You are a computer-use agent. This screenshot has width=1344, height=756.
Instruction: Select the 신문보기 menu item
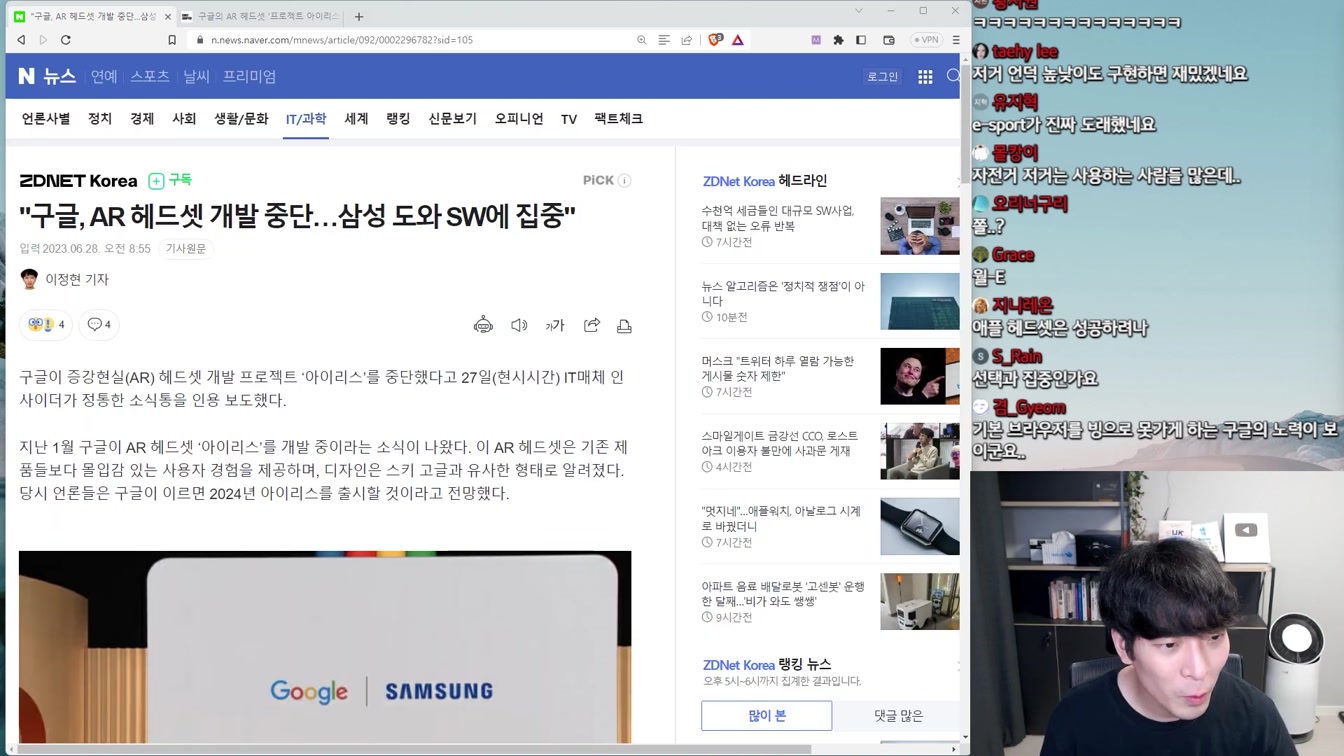tap(452, 119)
